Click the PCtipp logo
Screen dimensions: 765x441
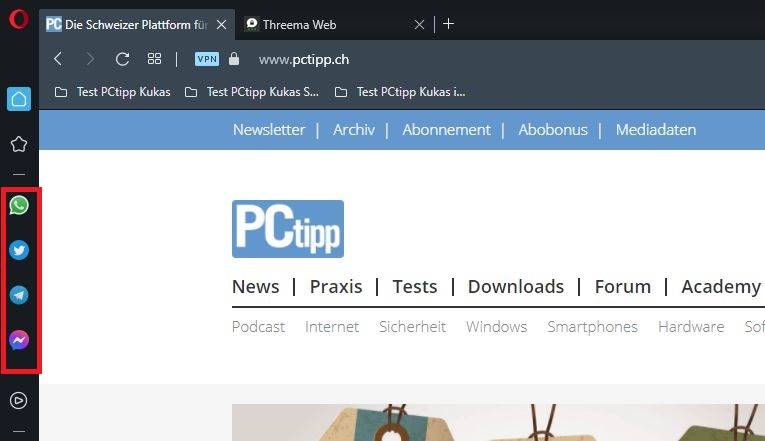point(288,229)
